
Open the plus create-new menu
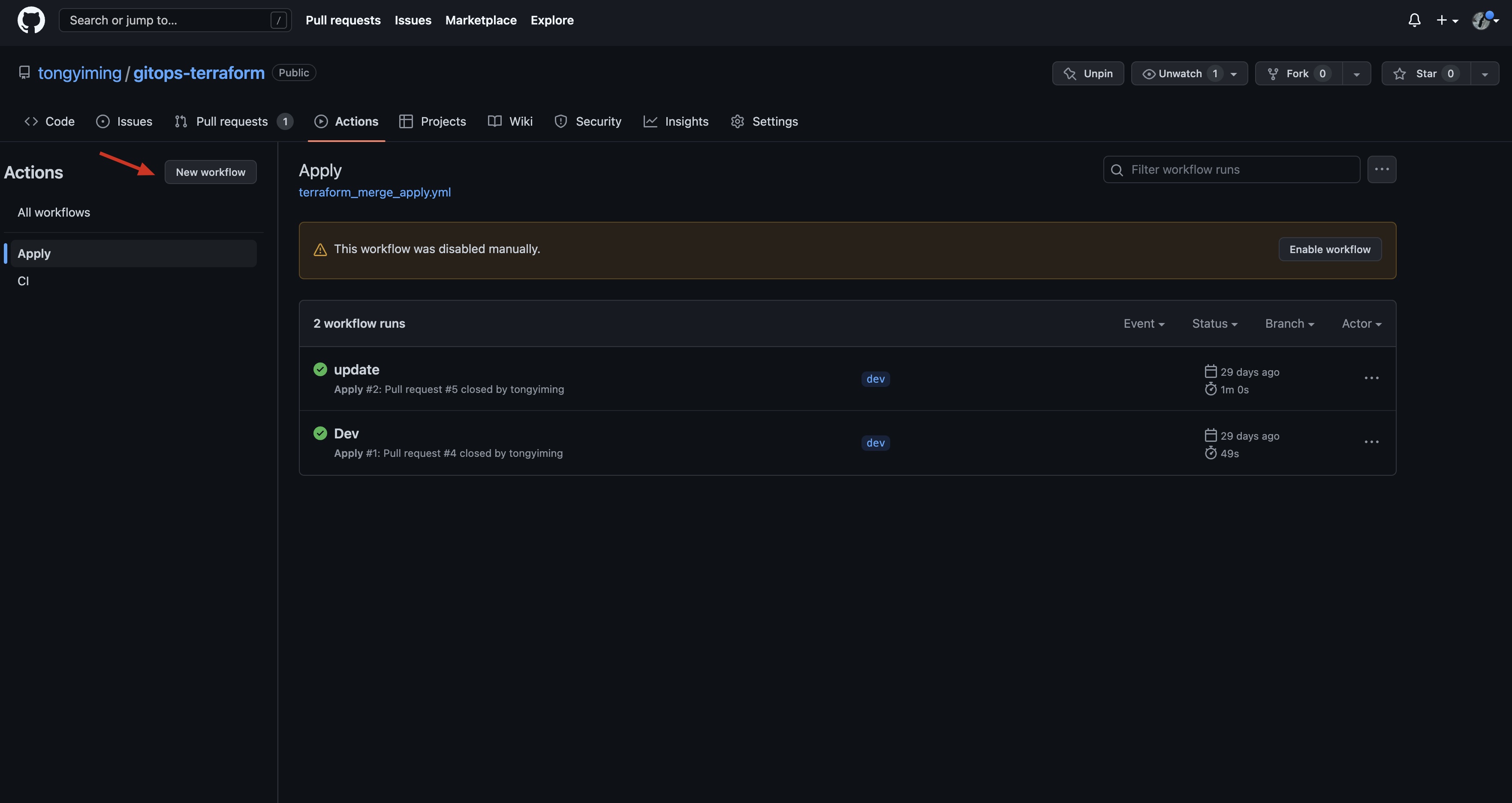click(1447, 21)
